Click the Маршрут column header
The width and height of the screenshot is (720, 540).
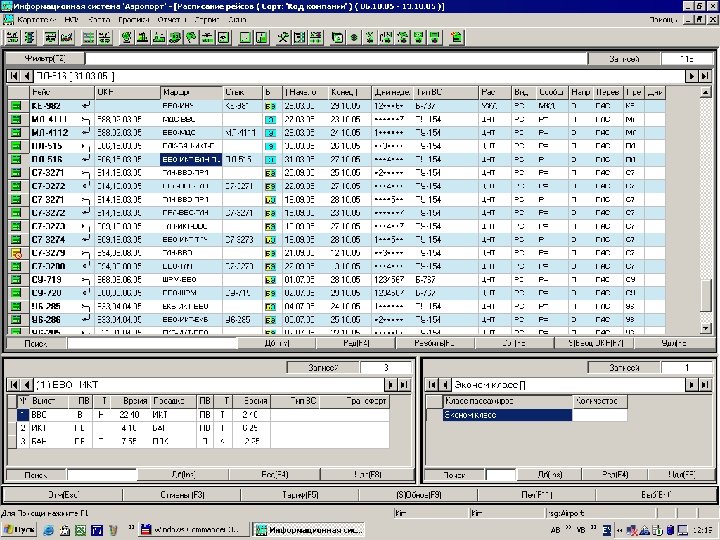(190, 92)
